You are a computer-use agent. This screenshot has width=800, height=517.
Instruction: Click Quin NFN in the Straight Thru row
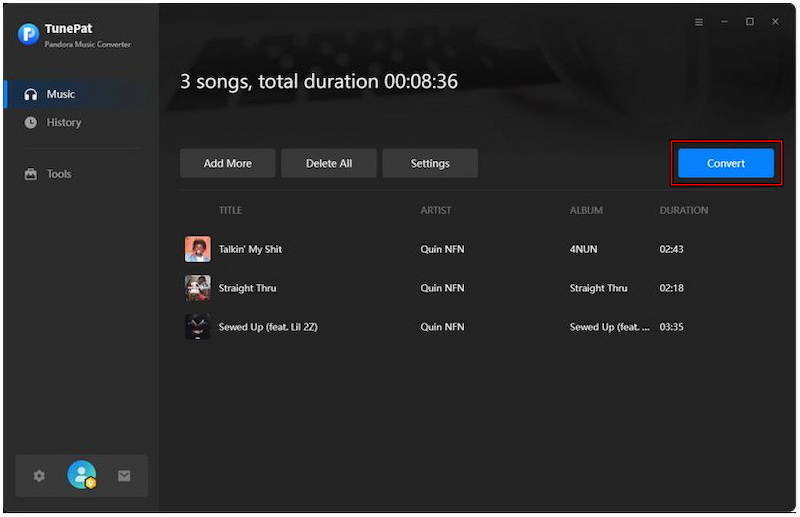[442, 288]
